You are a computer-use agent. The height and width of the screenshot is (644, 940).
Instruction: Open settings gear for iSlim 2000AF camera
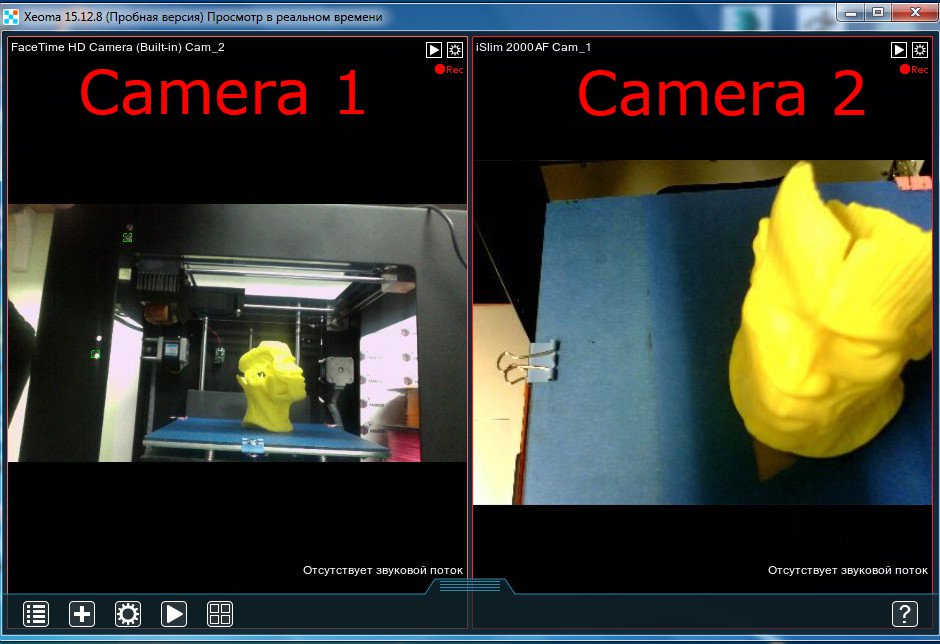(x=920, y=50)
